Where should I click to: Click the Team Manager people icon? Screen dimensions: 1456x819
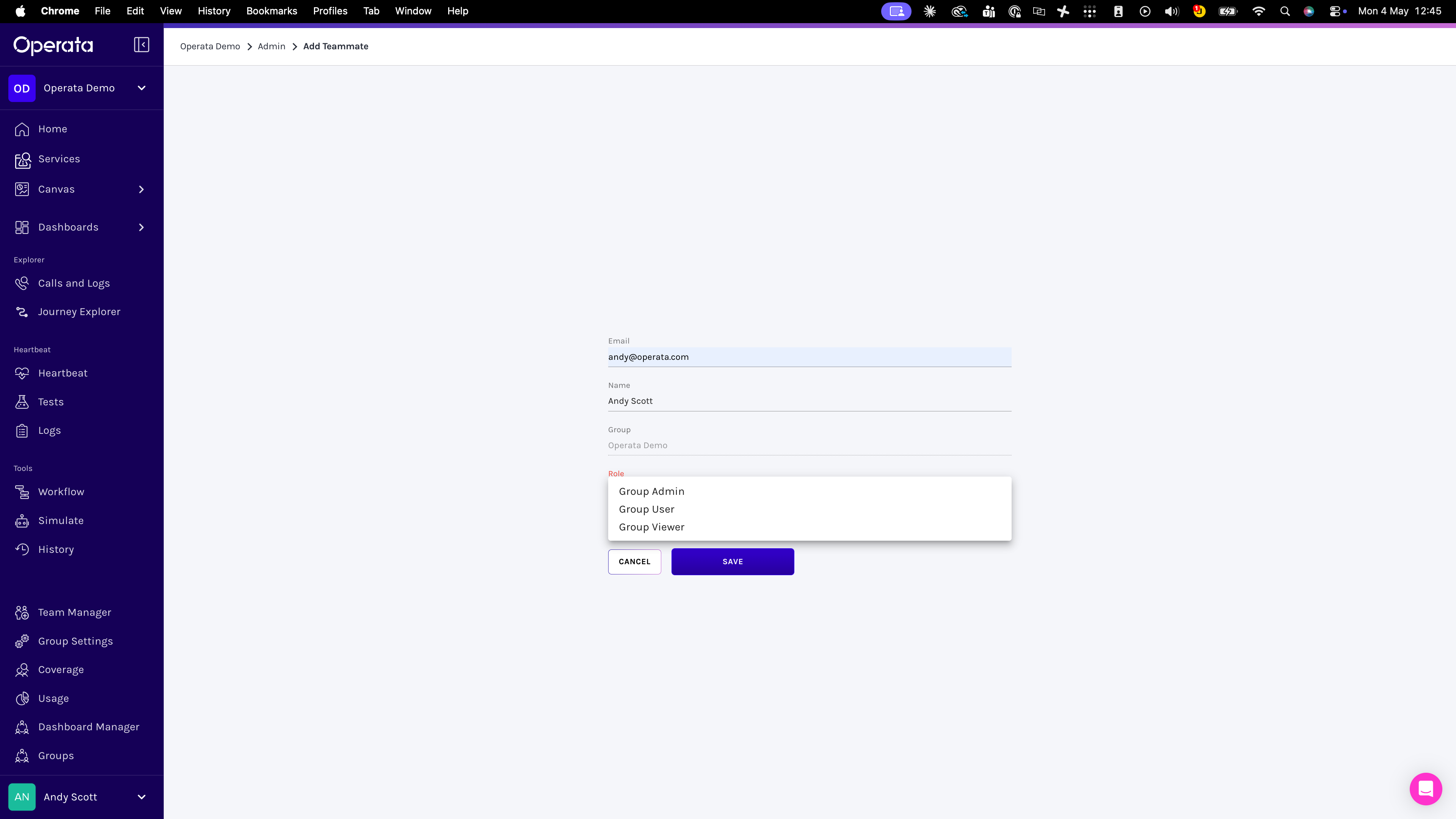tap(22, 613)
